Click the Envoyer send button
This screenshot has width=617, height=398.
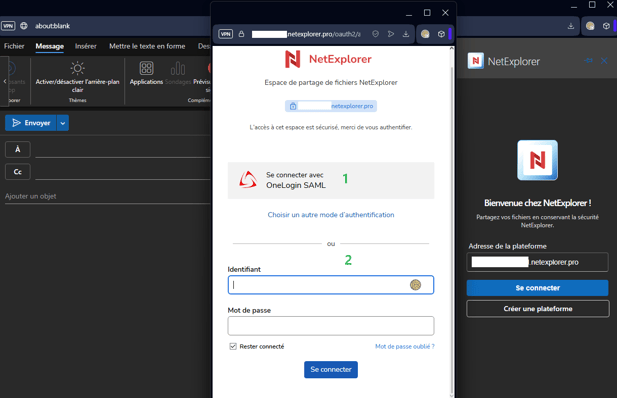(31, 123)
